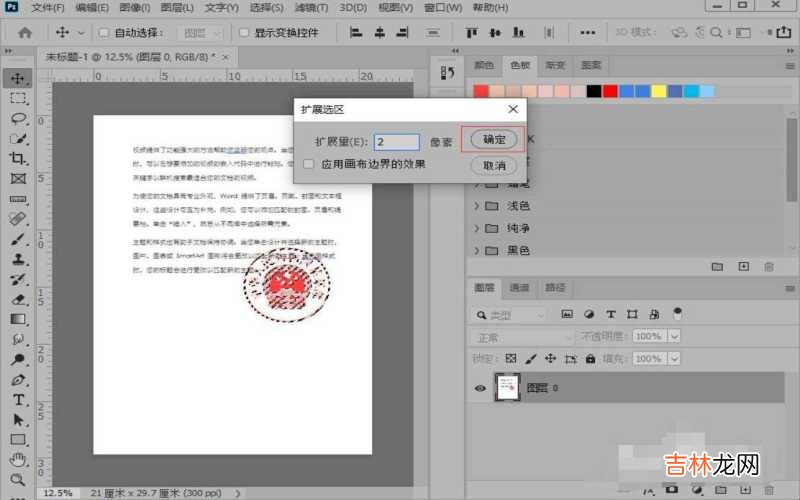The width and height of the screenshot is (800, 500).
Task: Select the Frame tool
Action: [x=18, y=178]
